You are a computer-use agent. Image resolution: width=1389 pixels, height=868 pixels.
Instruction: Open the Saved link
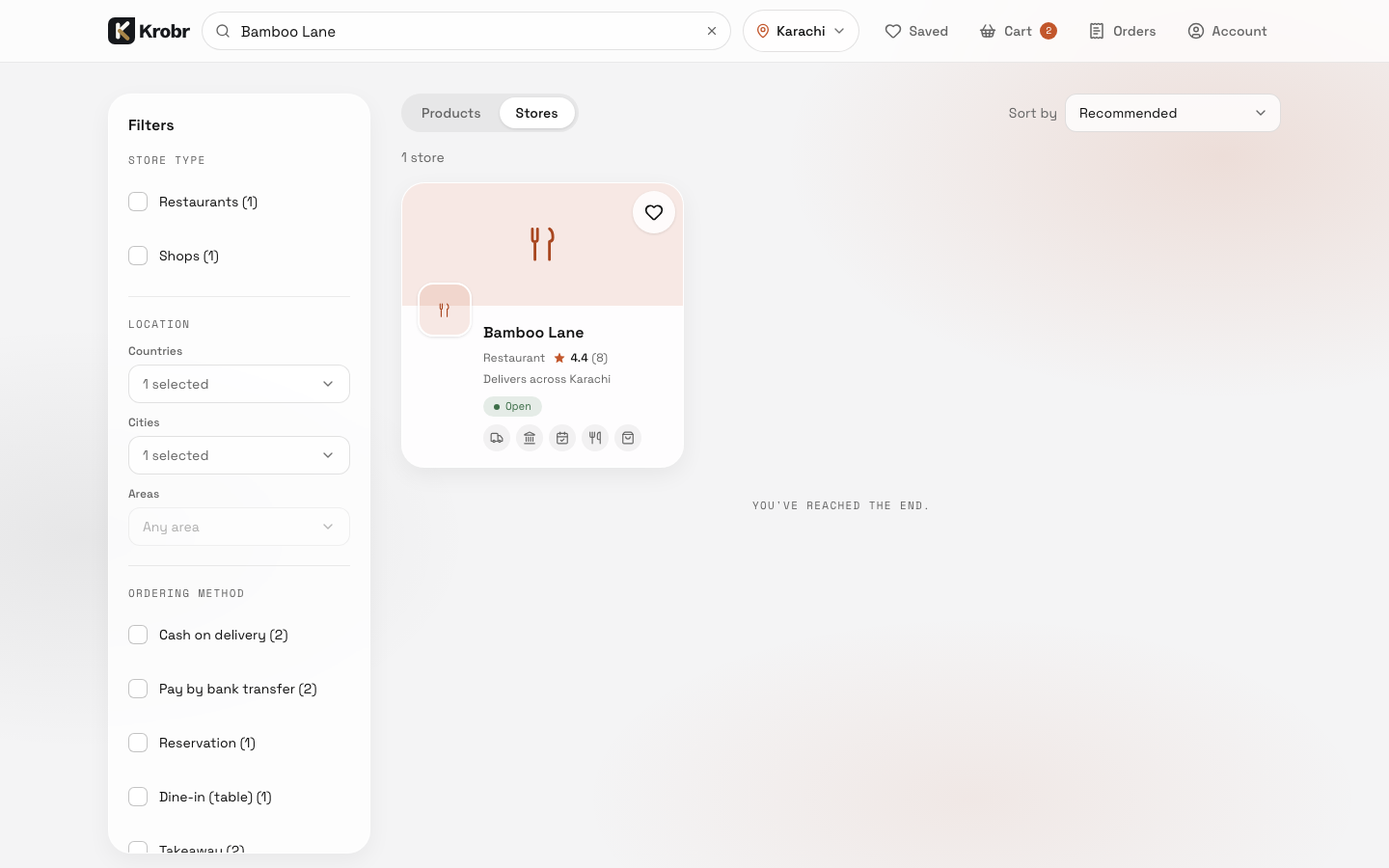tap(916, 31)
